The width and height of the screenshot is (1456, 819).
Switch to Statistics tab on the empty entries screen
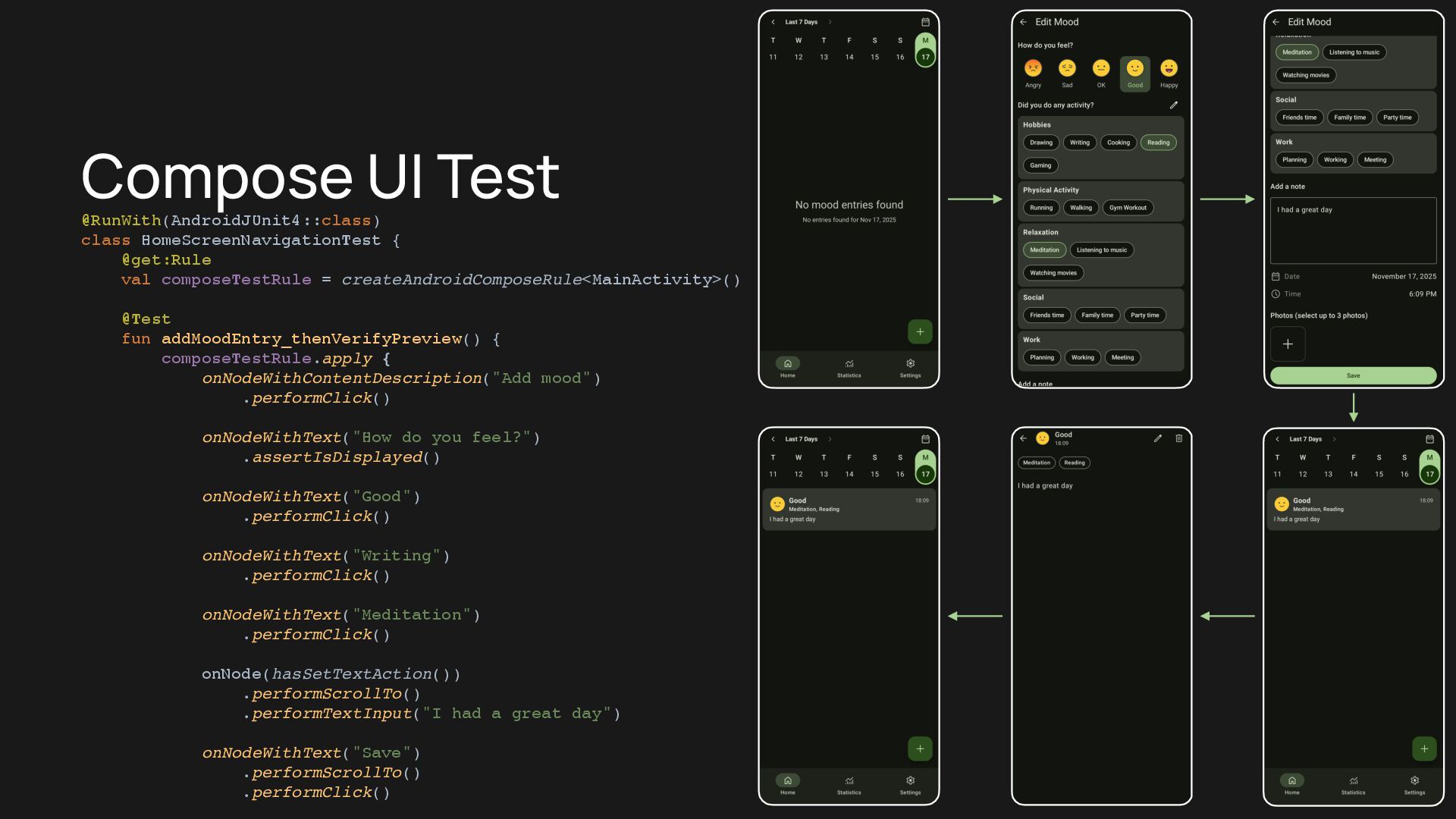click(849, 368)
